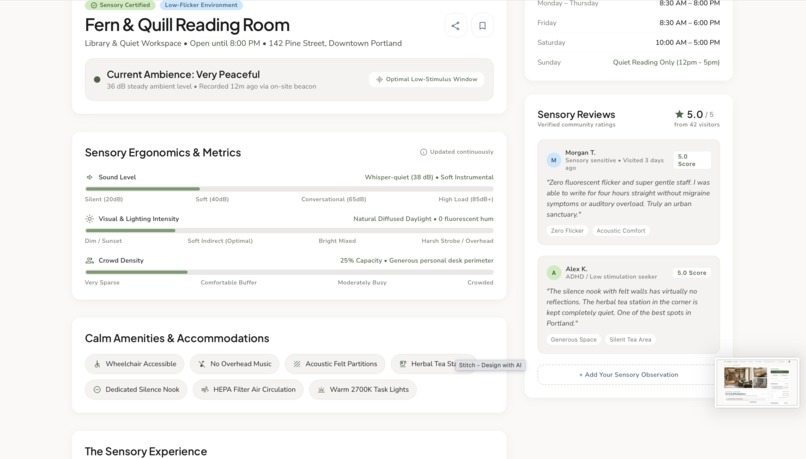Click The Sensory Experience heading

(x=146, y=451)
